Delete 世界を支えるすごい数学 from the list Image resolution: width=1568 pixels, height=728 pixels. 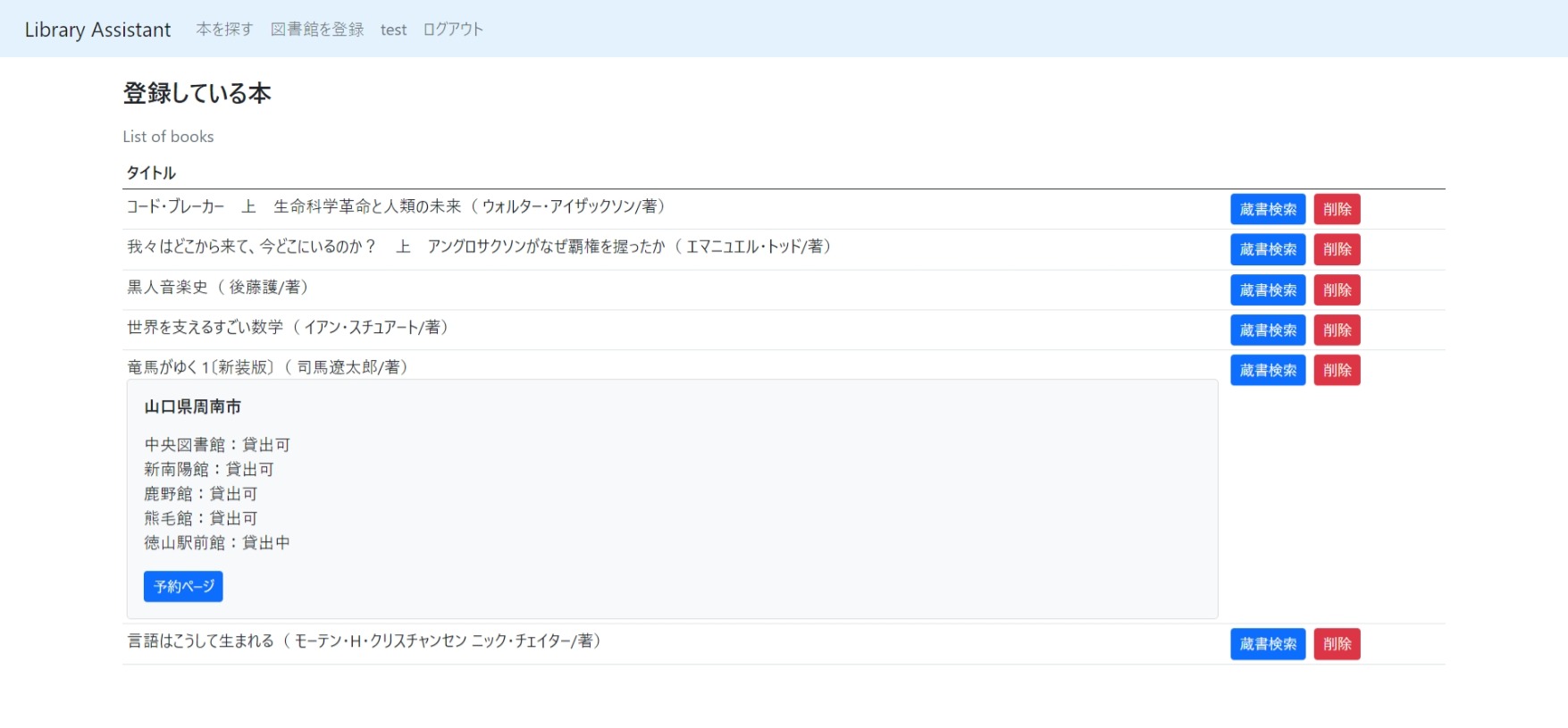[x=1337, y=331]
